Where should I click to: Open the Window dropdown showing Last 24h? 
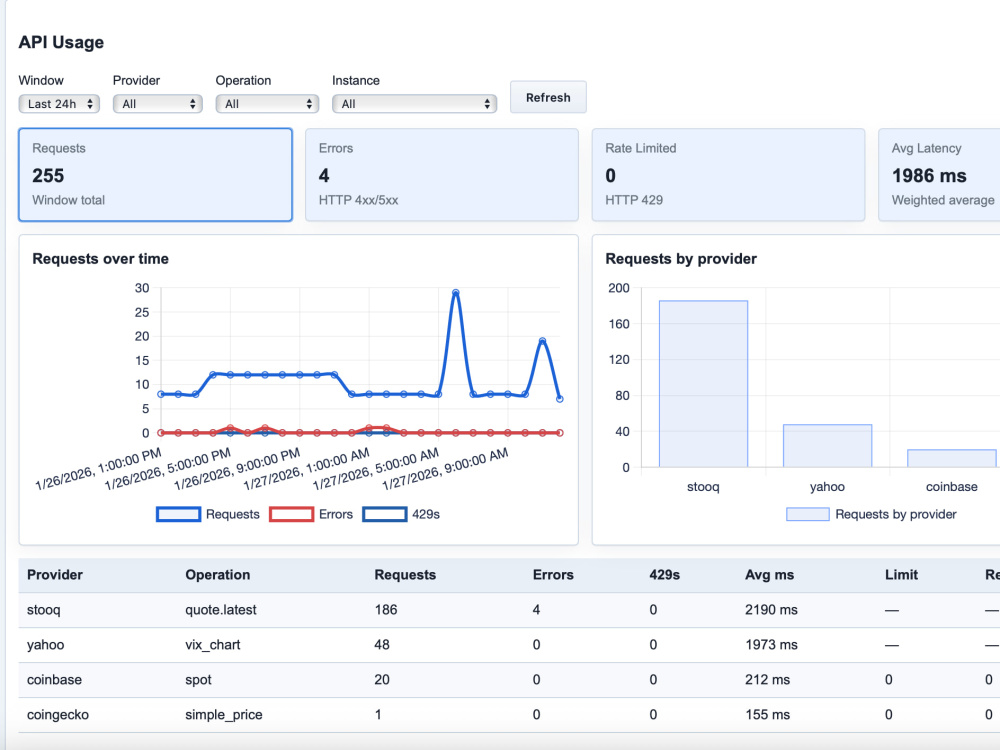(59, 103)
